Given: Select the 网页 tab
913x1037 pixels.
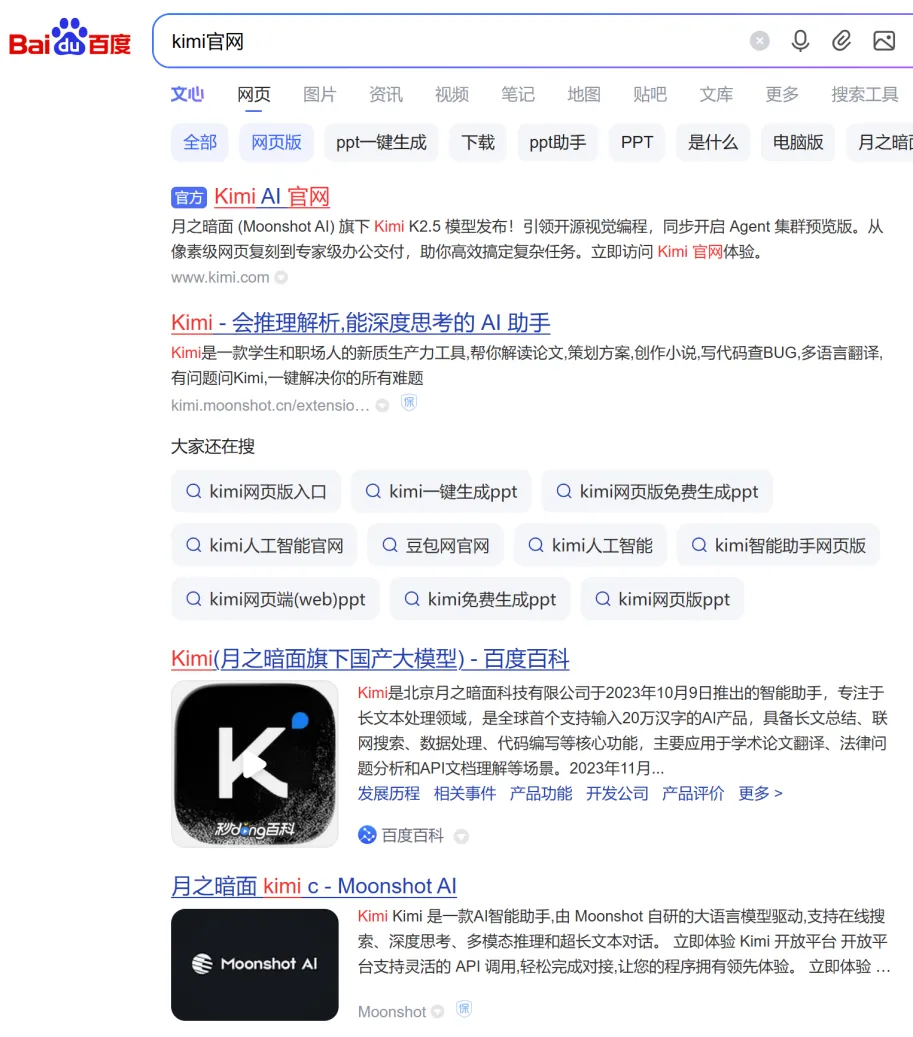Looking at the screenshot, I should pyautogui.click(x=254, y=94).
